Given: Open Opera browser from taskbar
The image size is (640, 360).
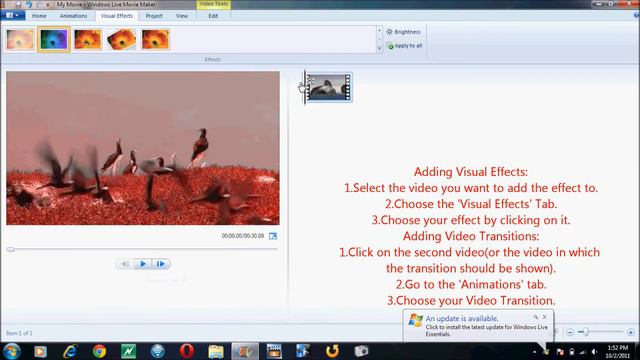Looking at the screenshot, I should point(187,351).
